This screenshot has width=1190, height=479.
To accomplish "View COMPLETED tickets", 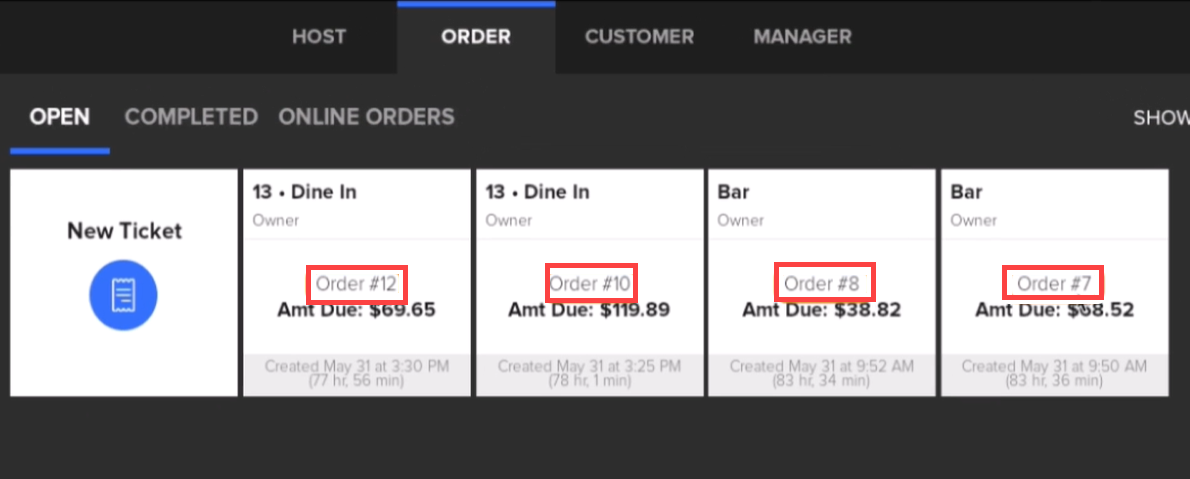I will click(191, 117).
